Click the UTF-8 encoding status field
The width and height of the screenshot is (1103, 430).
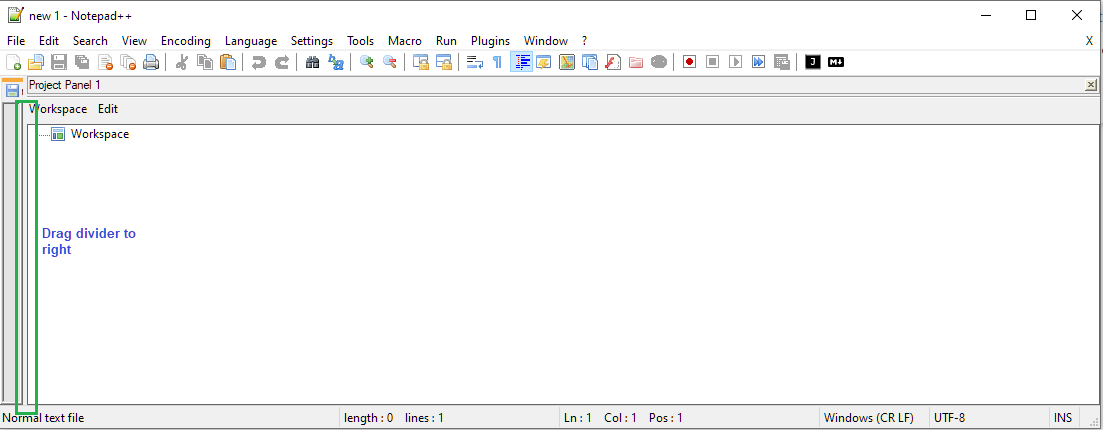(950, 418)
